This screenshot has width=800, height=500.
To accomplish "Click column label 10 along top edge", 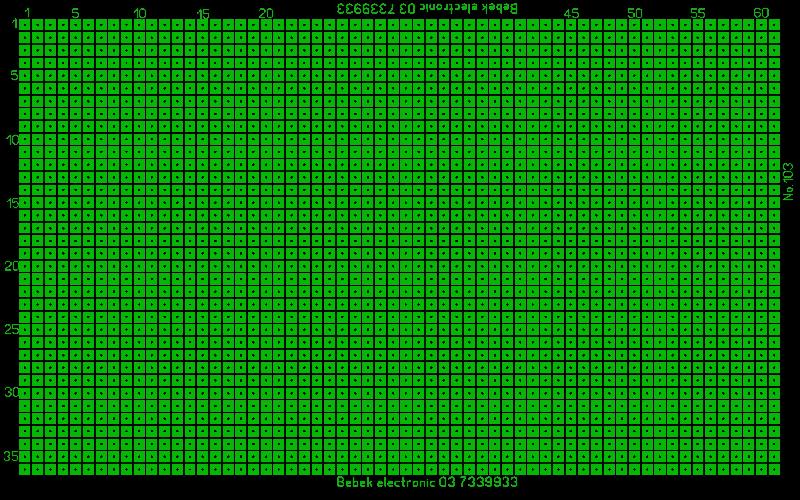I will 139,13.
